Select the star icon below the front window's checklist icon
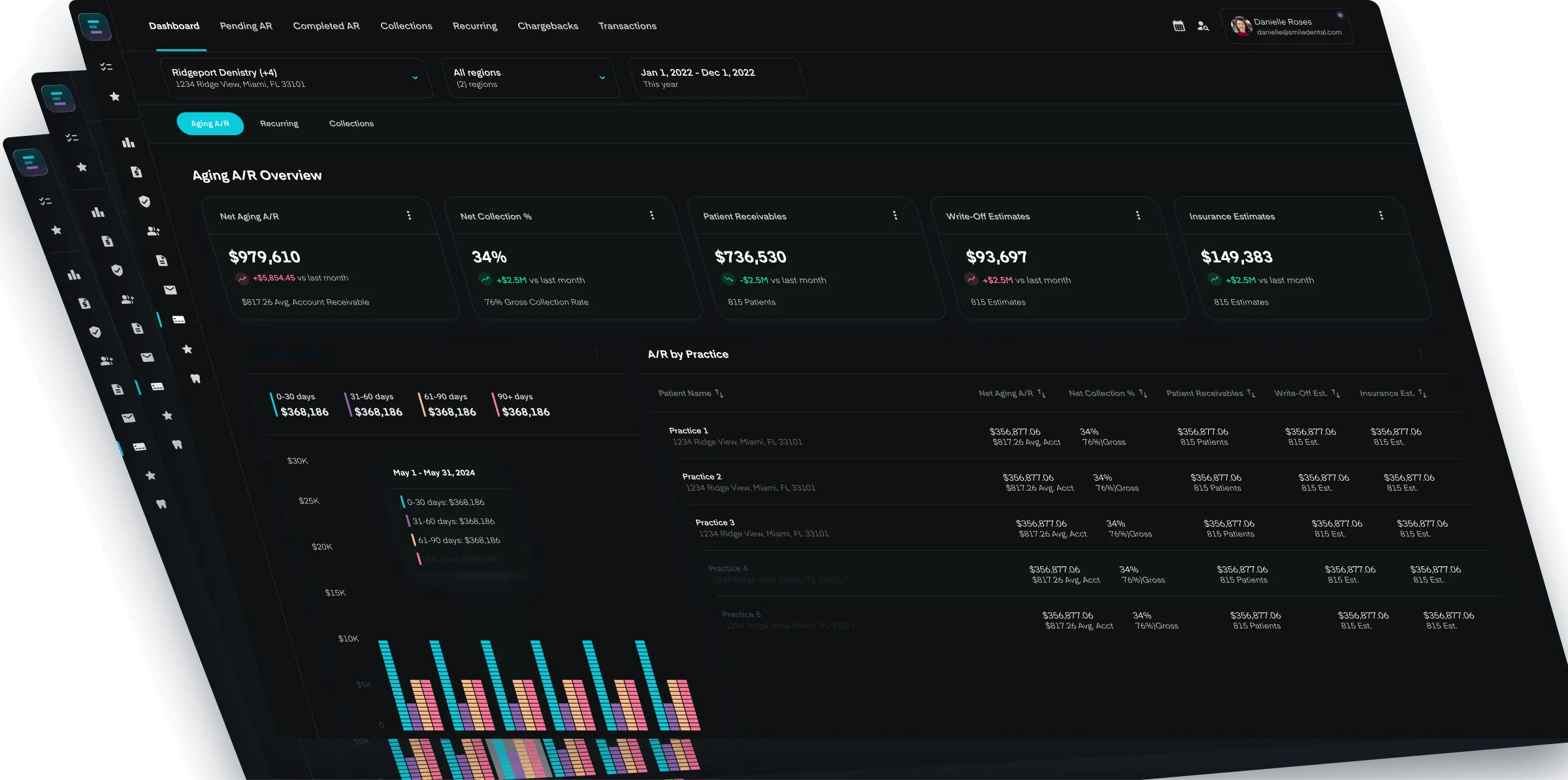This screenshot has width=1568, height=780. pos(114,97)
